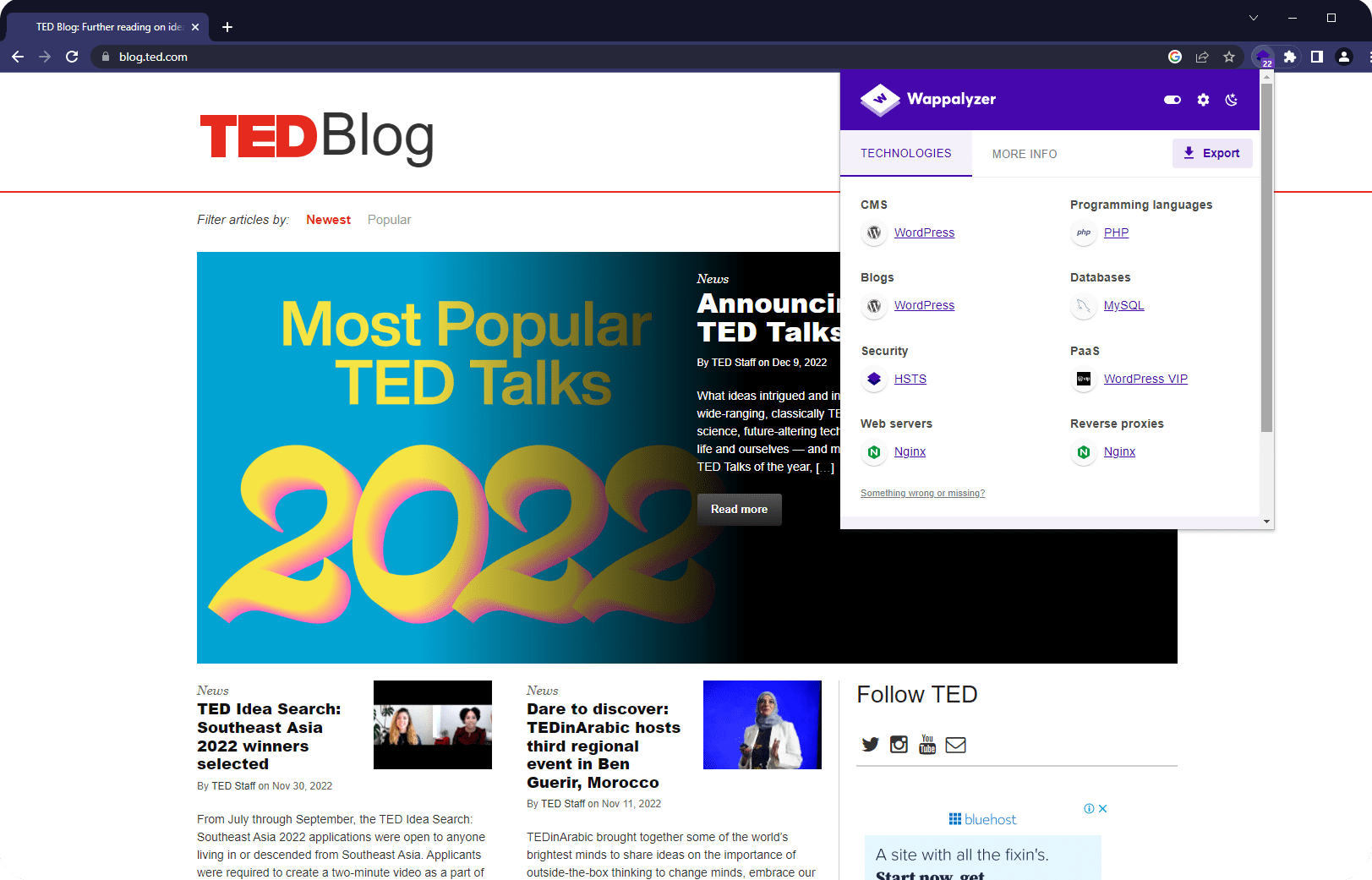
Task: Follow TED on YouTube
Action: (927, 745)
